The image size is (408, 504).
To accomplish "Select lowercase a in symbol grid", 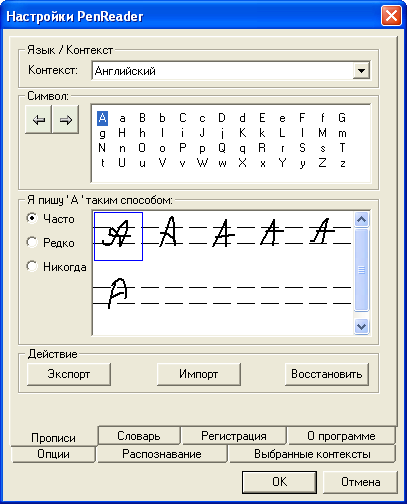I will [122, 118].
